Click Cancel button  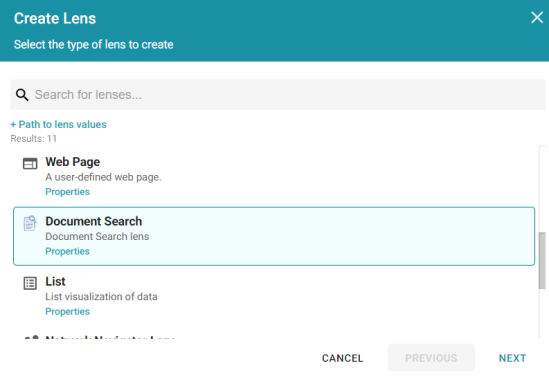point(342,358)
